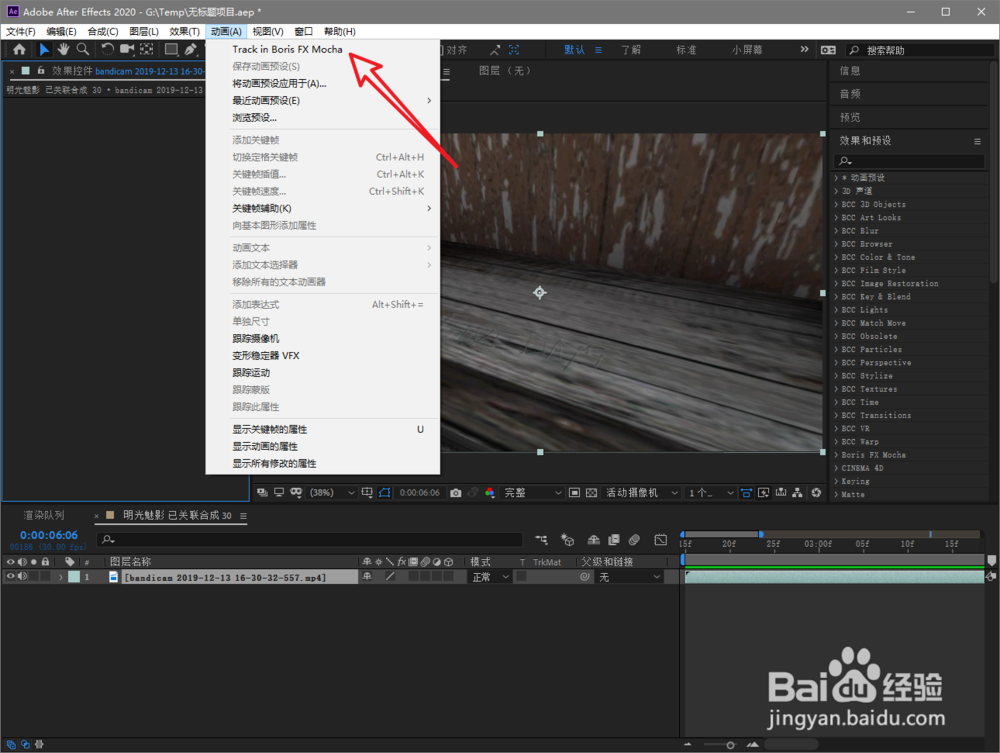The height and width of the screenshot is (753, 1000).
Task: Switch to the 标准 workspace
Action: [x=686, y=50]
